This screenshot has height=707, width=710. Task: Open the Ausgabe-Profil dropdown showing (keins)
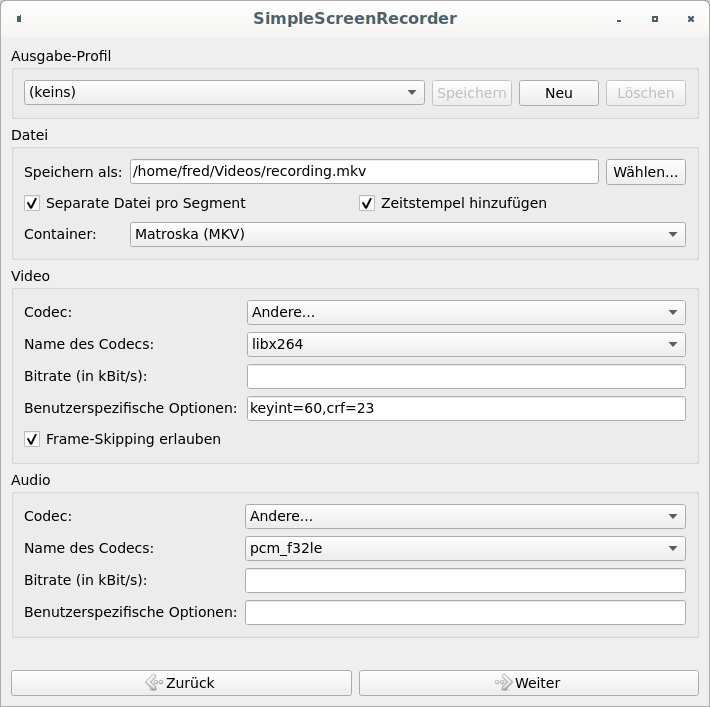coord(224,93)
